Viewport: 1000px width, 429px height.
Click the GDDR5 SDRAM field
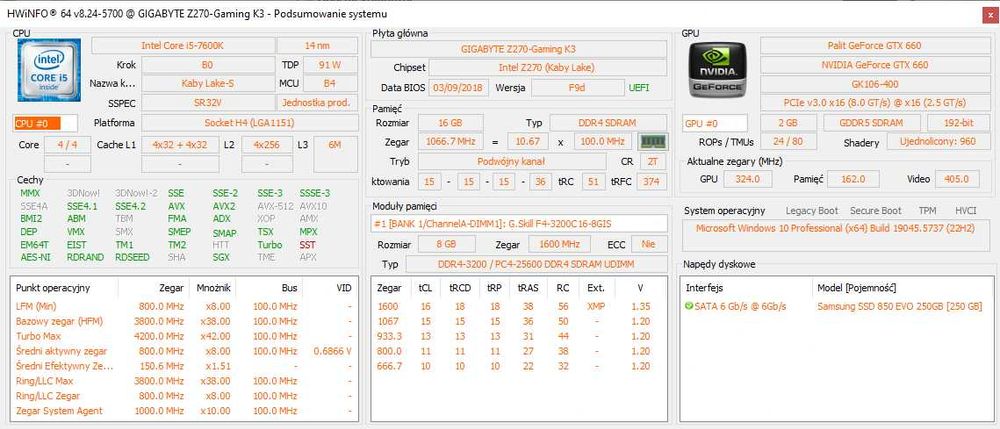(x=872, y=123)
